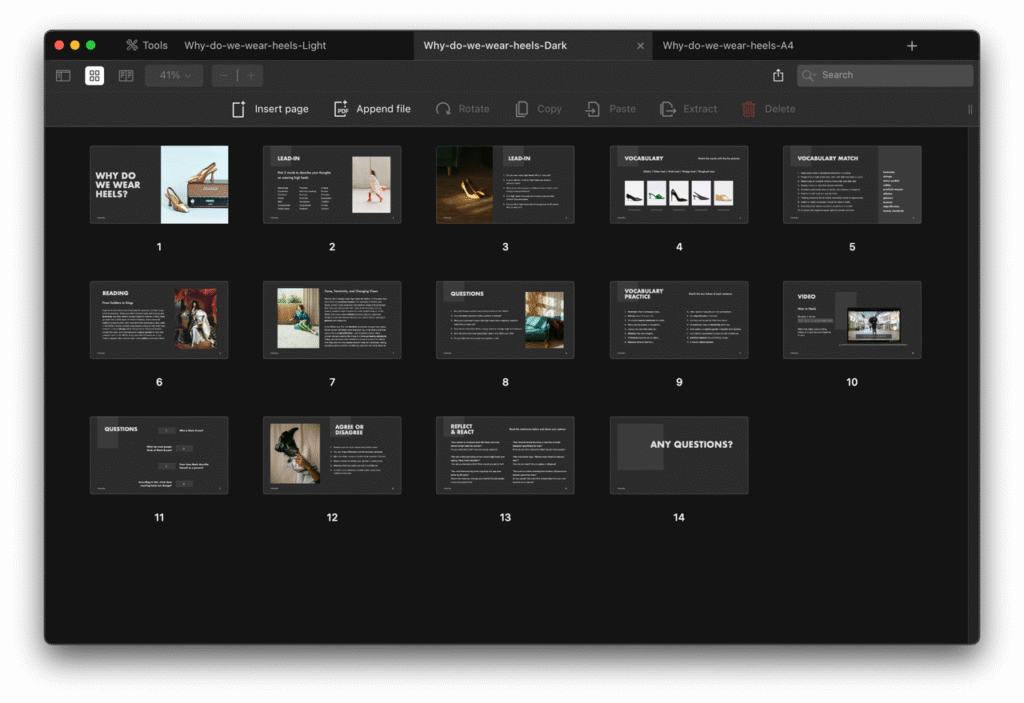Open the Tools menu
The image size is (1024, 703).
point(146,45)
